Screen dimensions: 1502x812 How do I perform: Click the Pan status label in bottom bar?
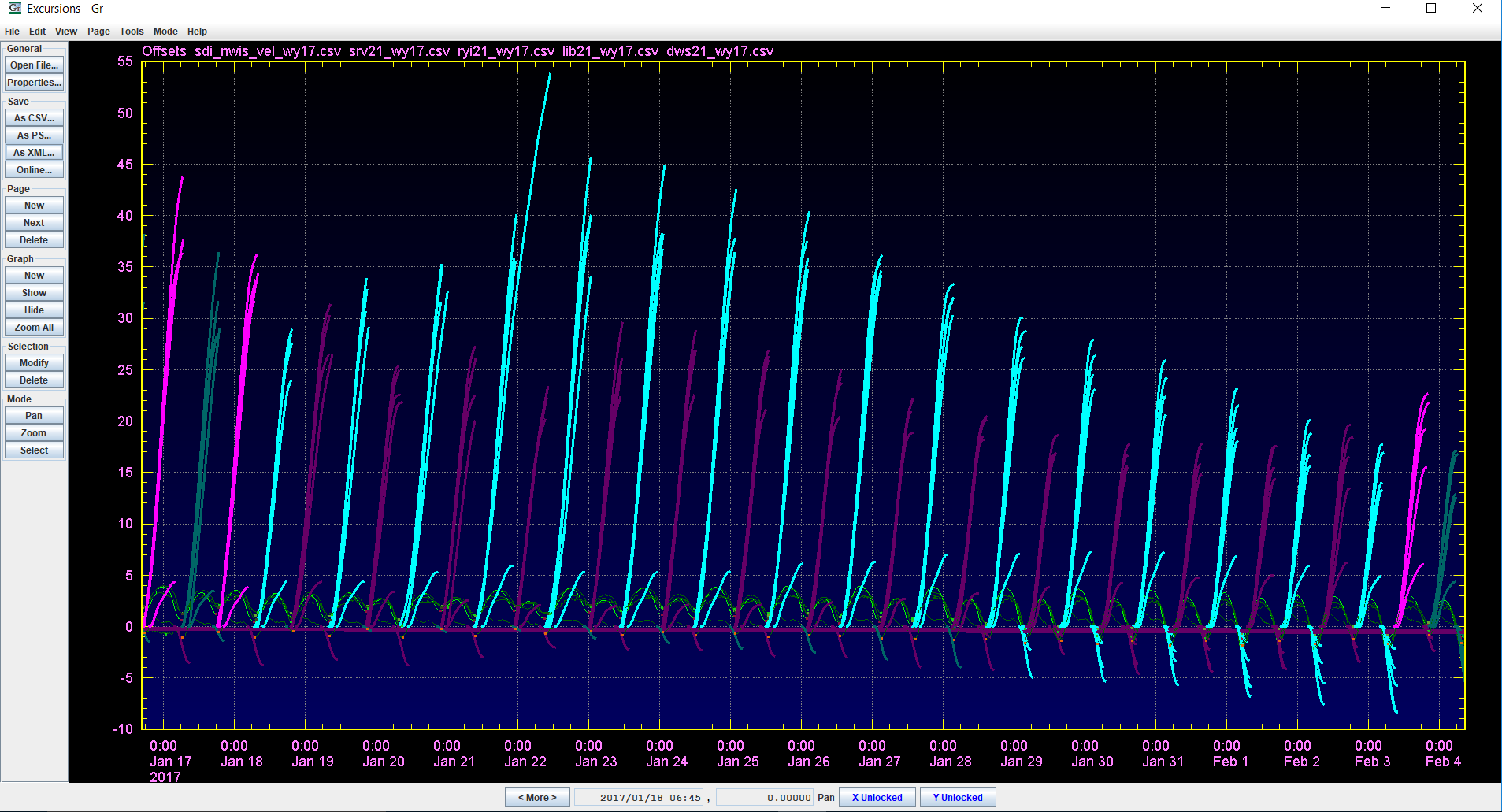(x=825, y=797)
